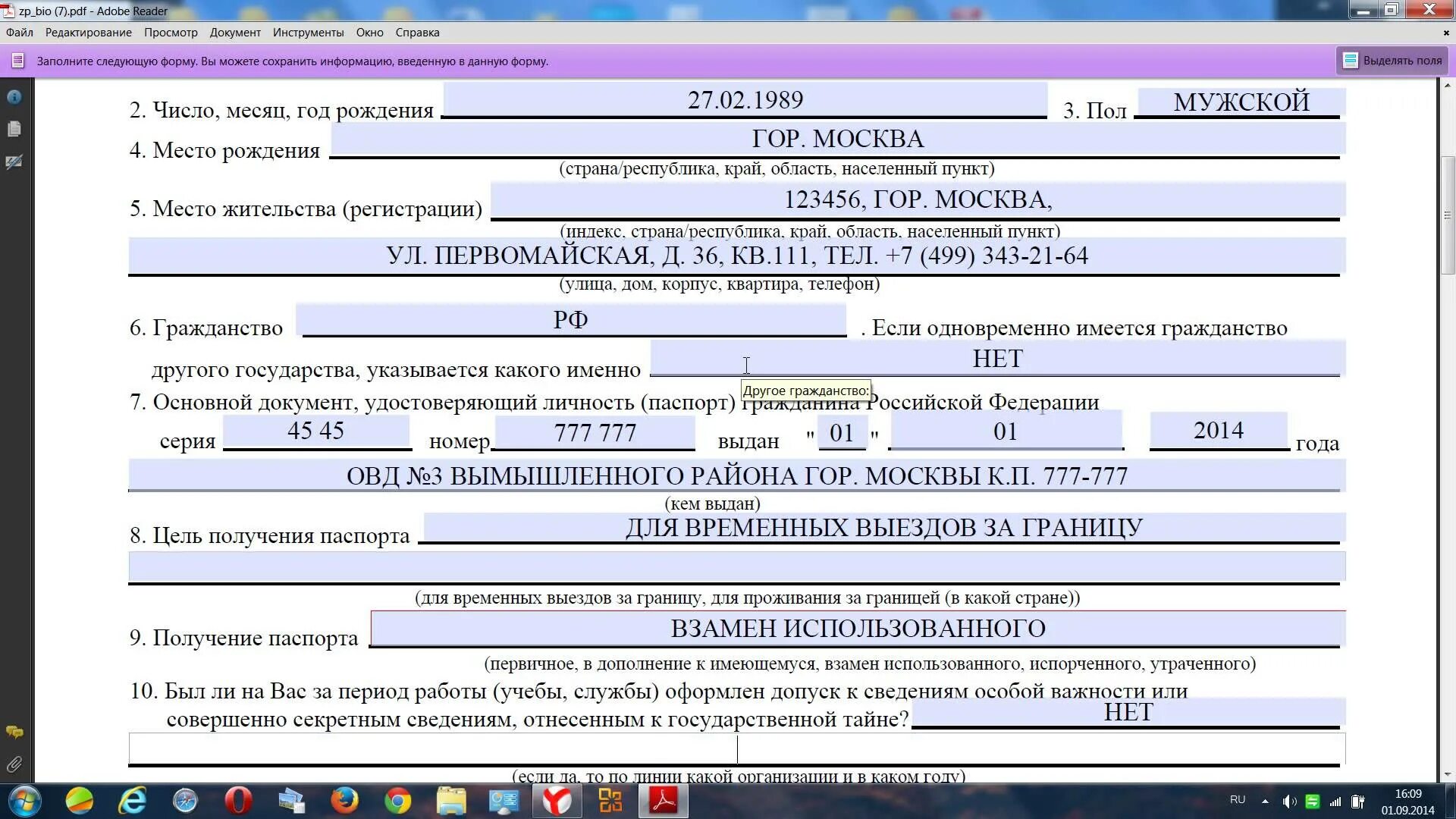Screen dimensions: 1456x819
Task: Click the empty organization field under question 10
Action: [736, 748]
